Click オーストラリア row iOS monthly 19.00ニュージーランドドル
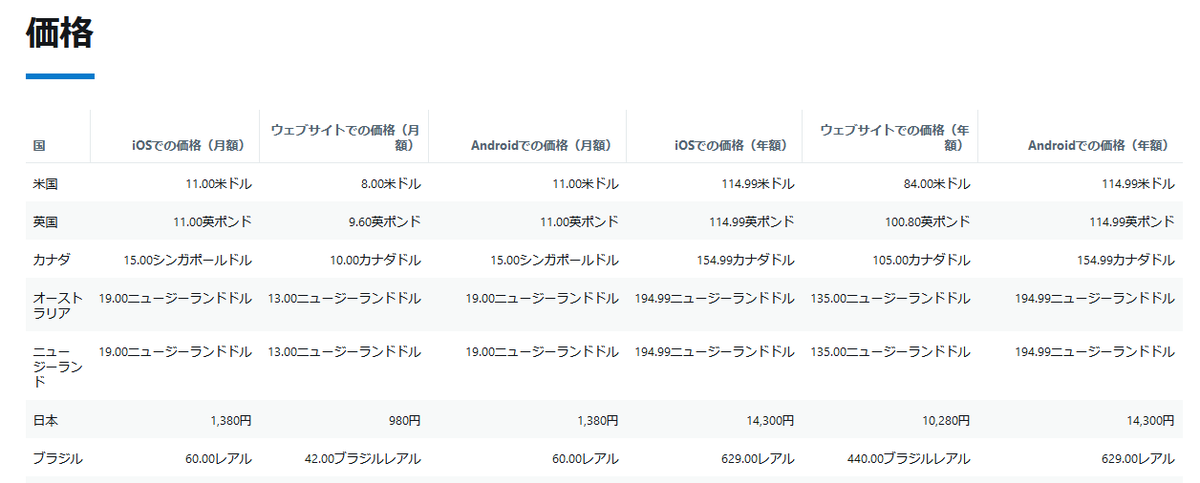1200x483 pixels. pyautogui.click(x=175, y=298)
